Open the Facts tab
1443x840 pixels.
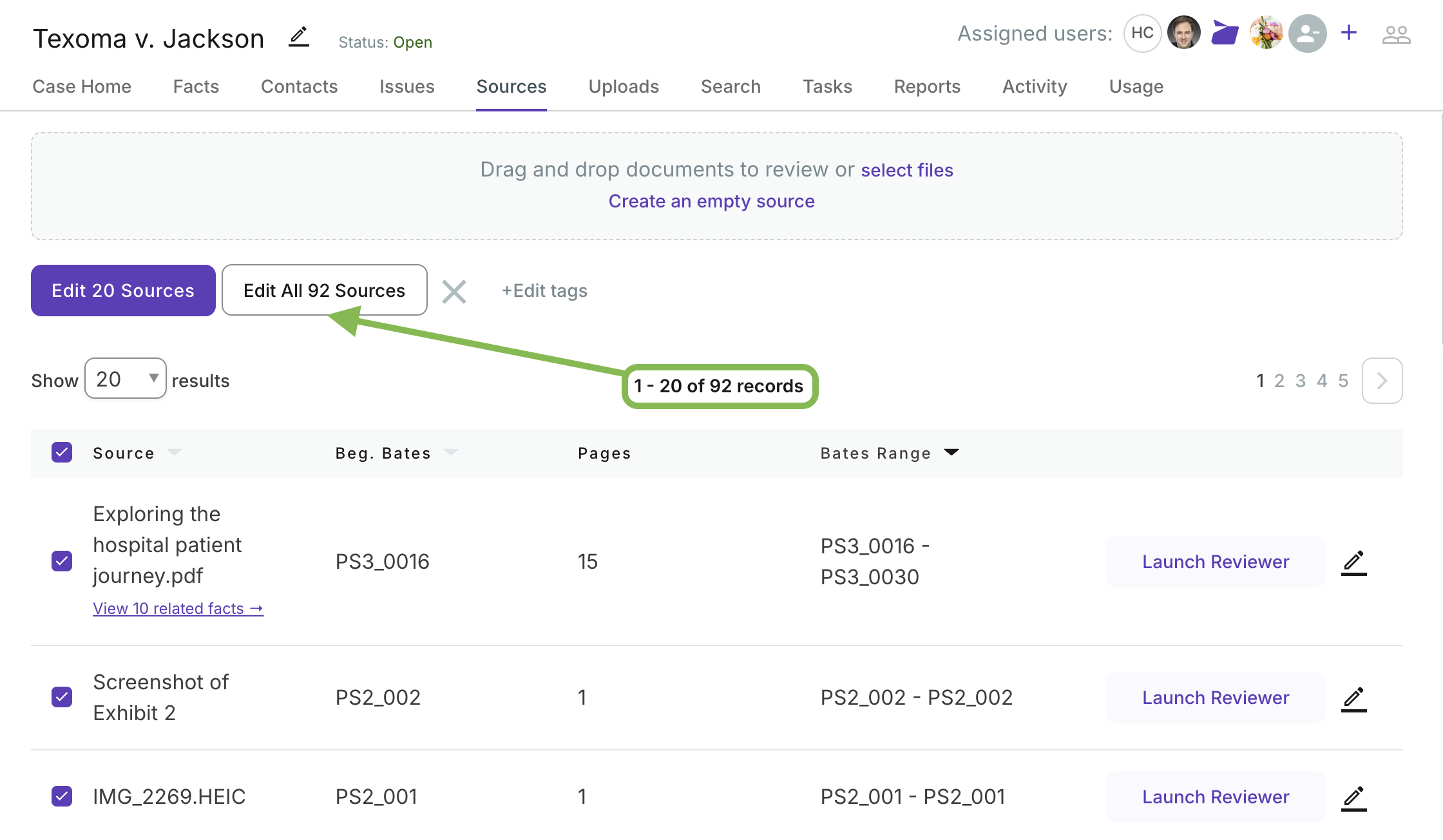196,86
